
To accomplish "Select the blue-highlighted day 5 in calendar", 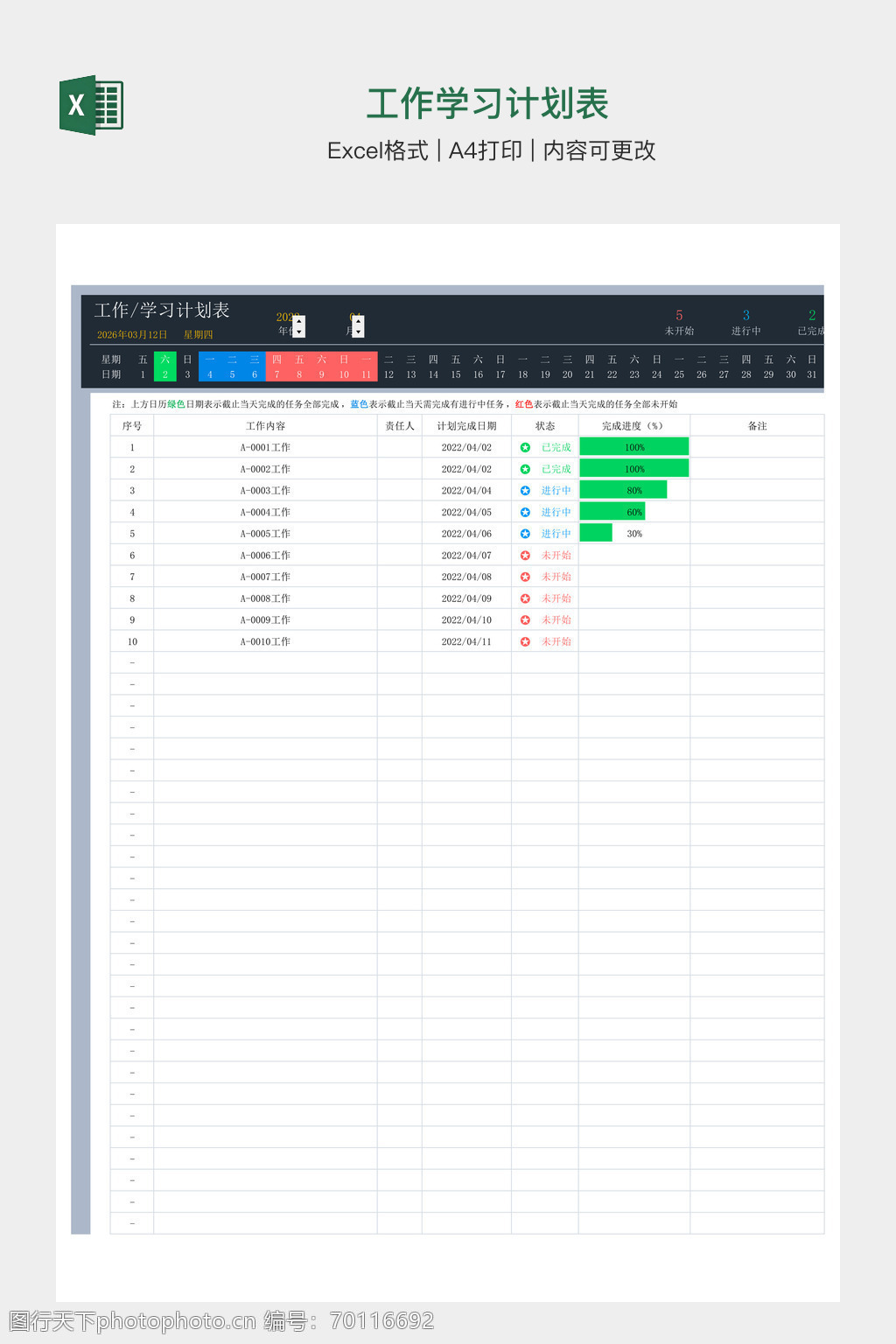I will coord(232,367).
